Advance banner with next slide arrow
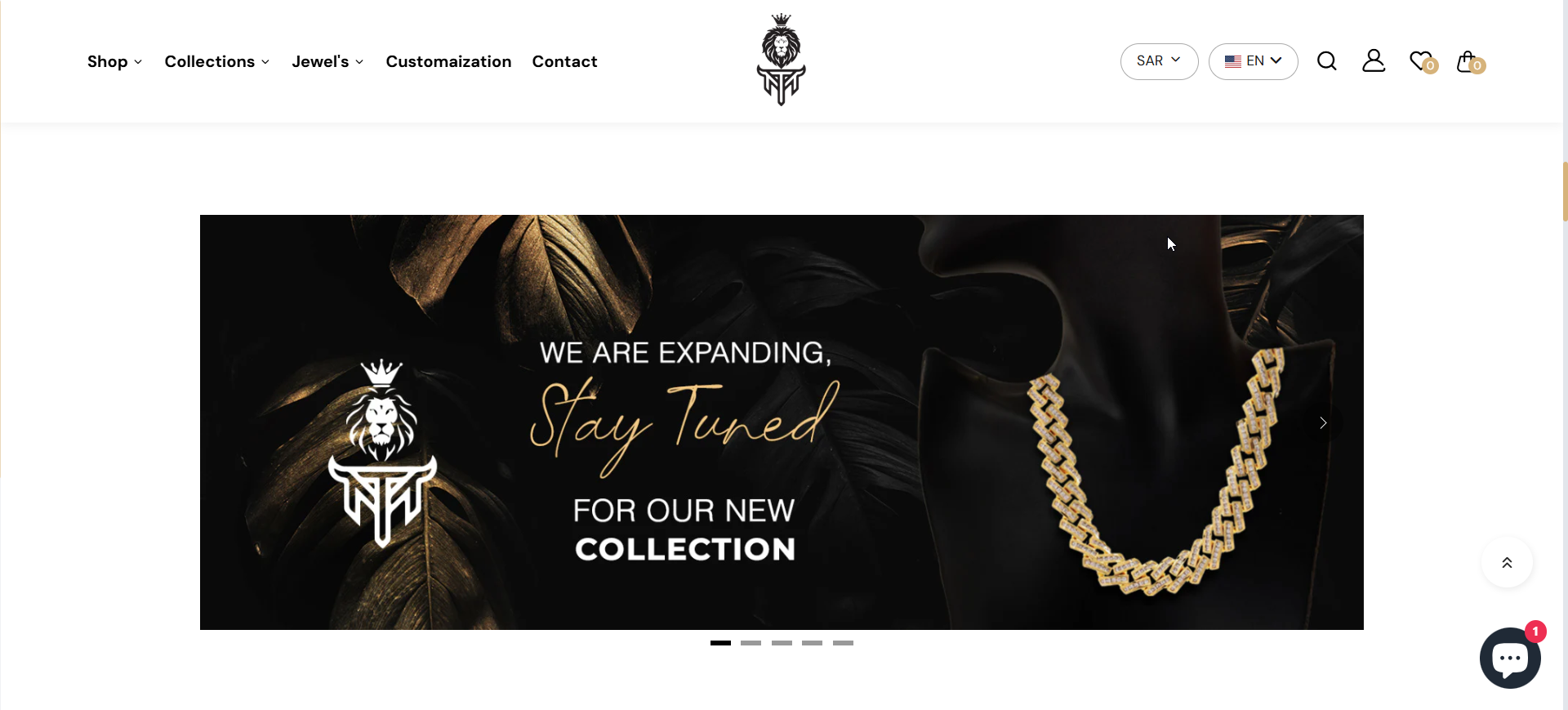1568x710 pixels. coord(1323,422)
